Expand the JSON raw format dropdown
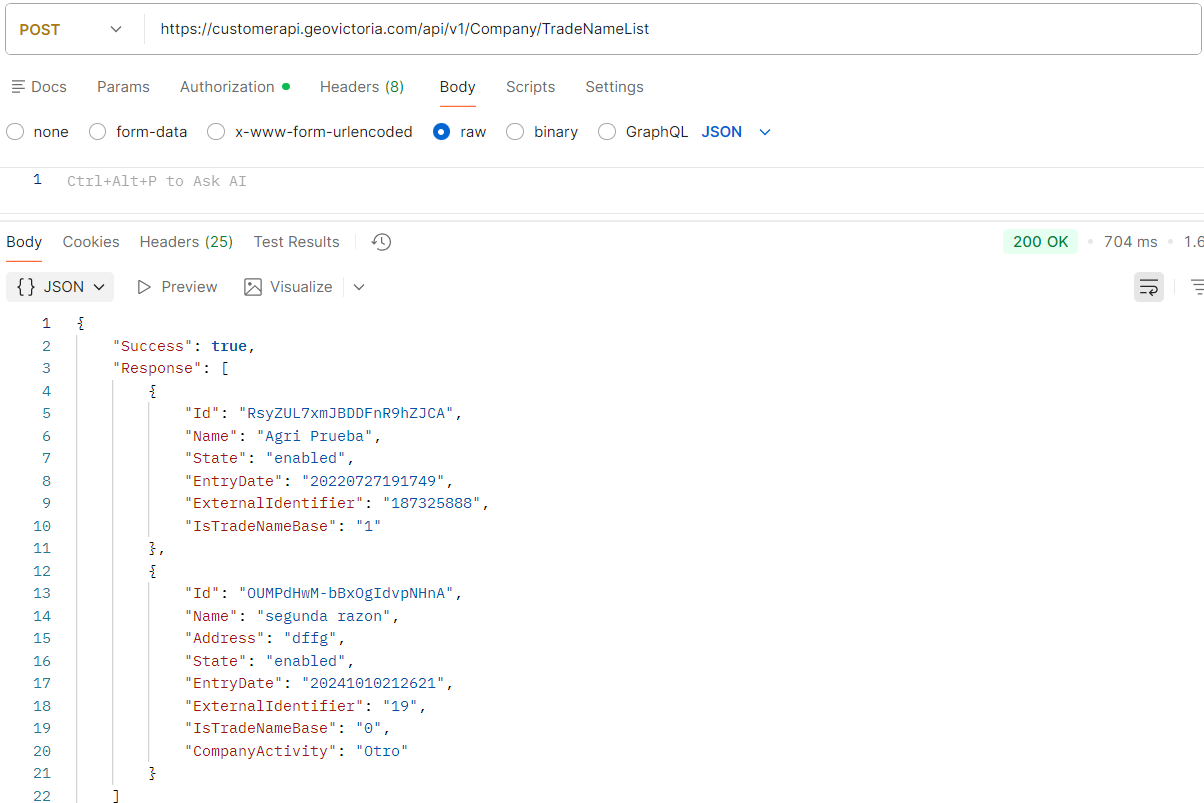The width and height of the screenshot is (1204, 803). pyautogui.click(x=765, y=132)
